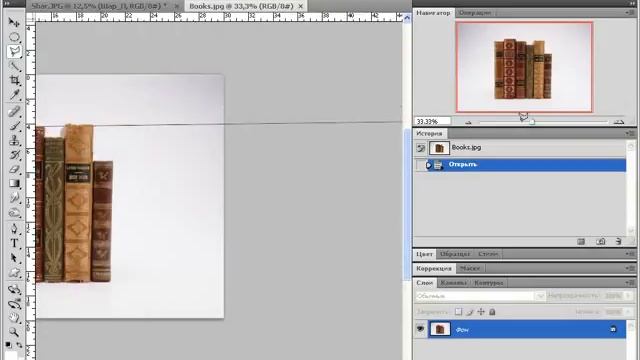
Task: Hide the Фон layer with eye icon
Action: [420, 329]
